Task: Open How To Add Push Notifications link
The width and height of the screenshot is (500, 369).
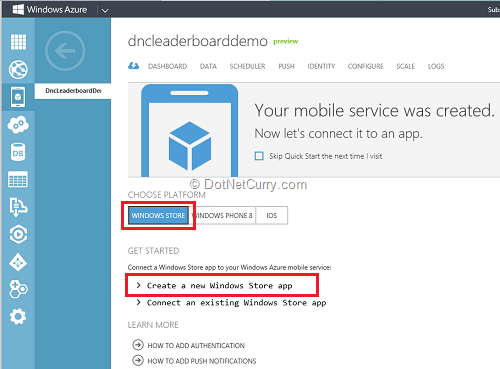Action: point(202,361)
